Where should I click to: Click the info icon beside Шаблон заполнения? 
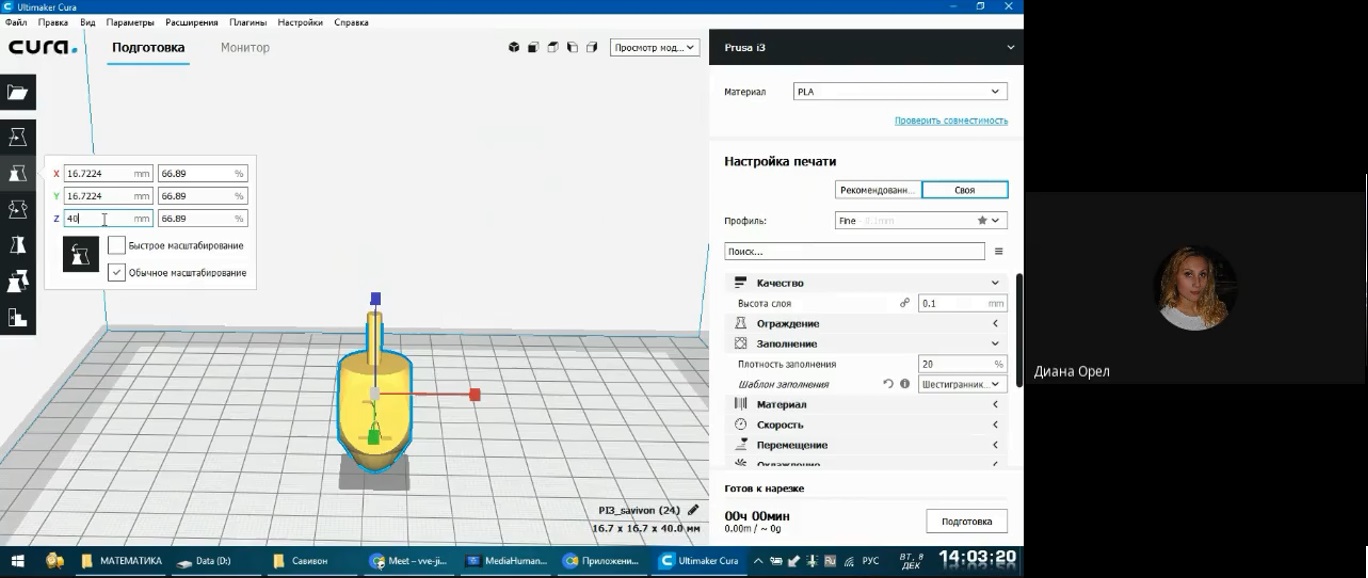coord(905,384)
